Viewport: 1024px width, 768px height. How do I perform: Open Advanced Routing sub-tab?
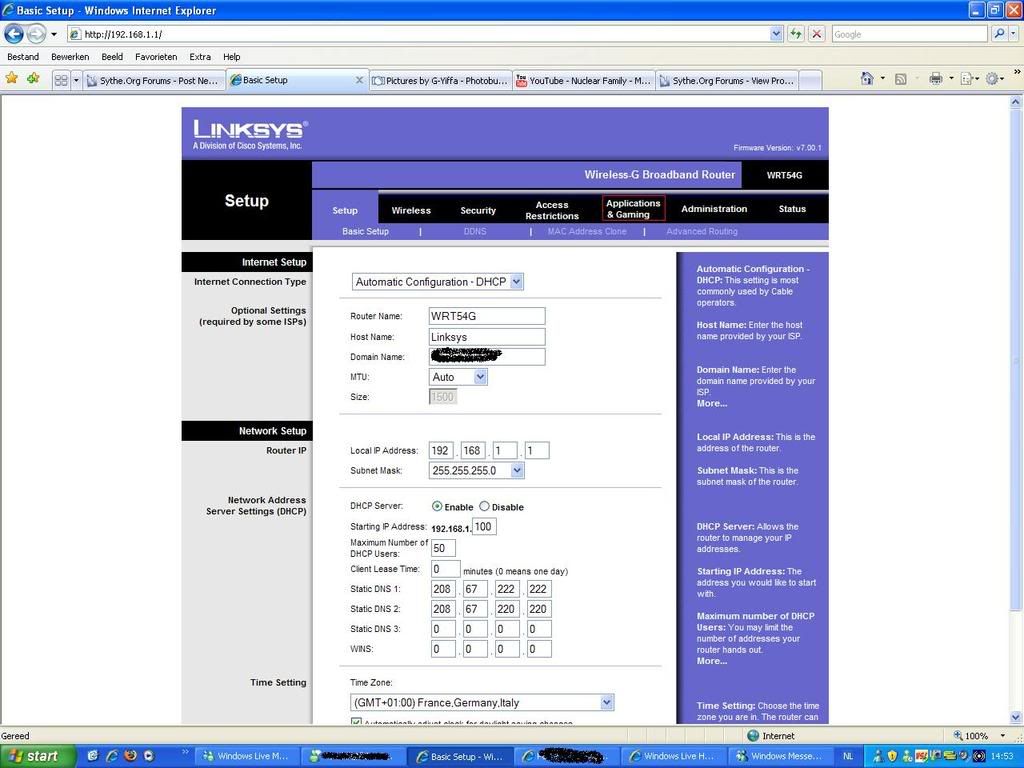click(702, 231)
